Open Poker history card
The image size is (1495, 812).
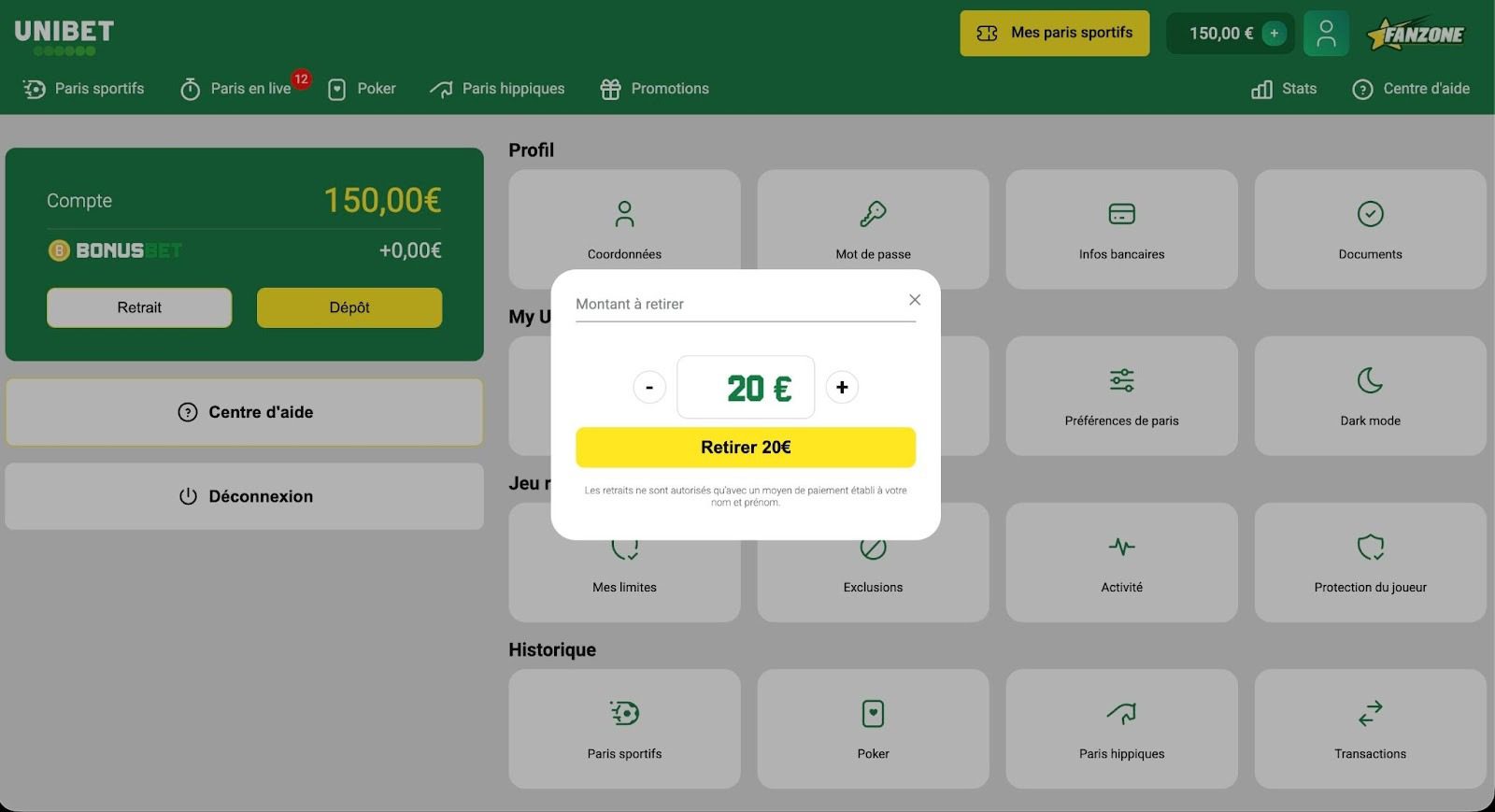tap(873, 728)
